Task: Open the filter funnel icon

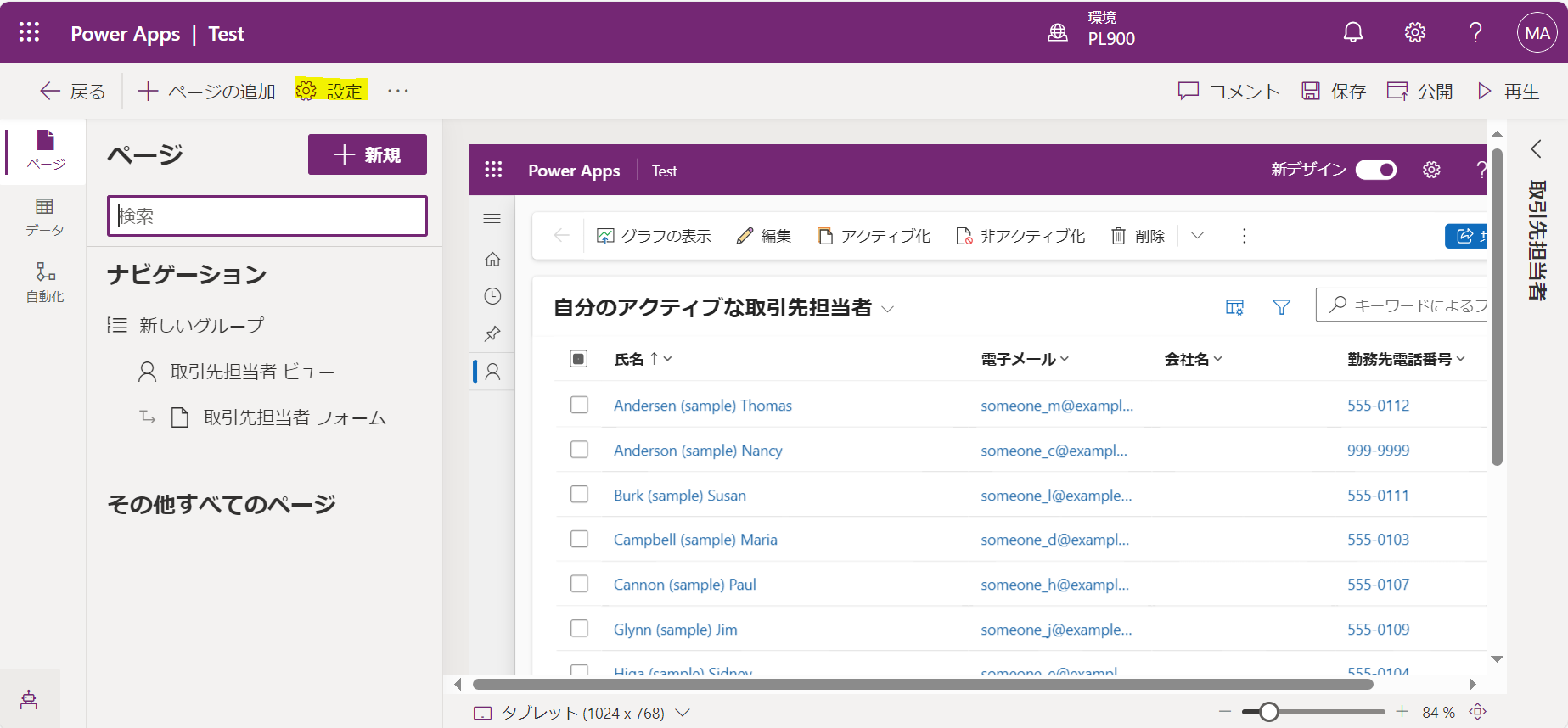Action: click(x=1282, y=307)
